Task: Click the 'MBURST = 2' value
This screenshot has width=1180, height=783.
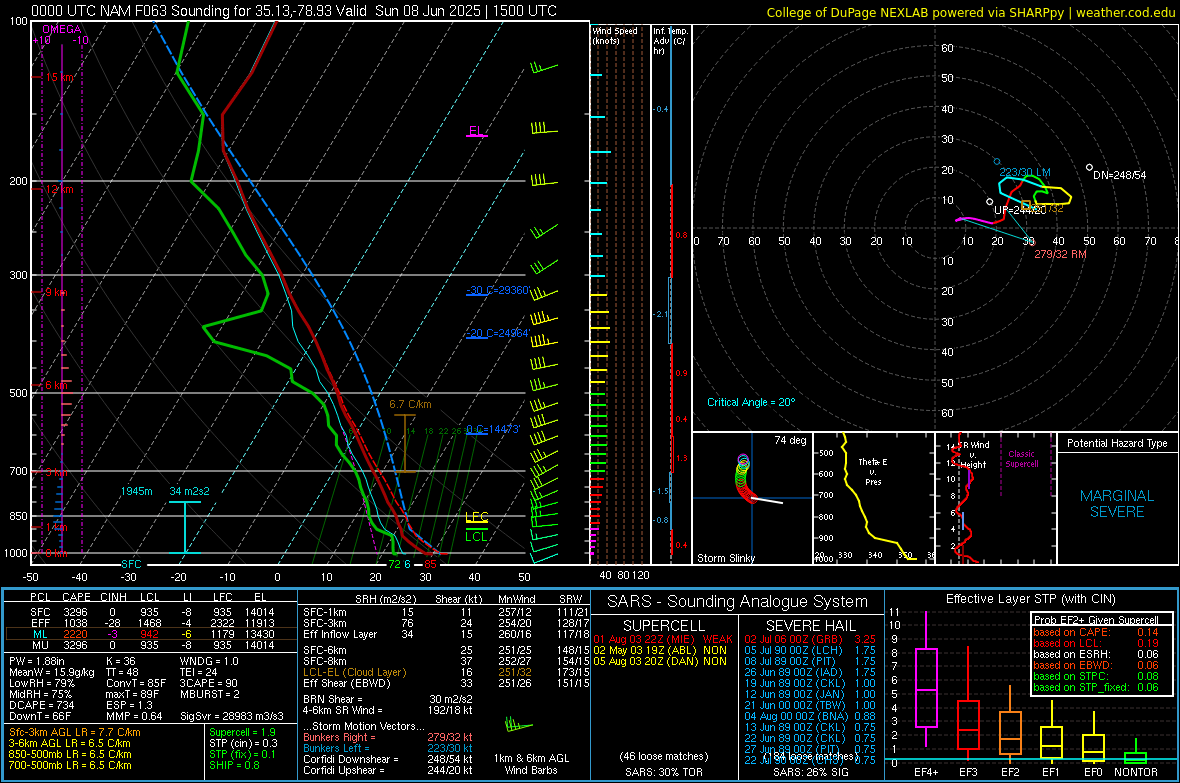Action: click(x=209, y=694)
